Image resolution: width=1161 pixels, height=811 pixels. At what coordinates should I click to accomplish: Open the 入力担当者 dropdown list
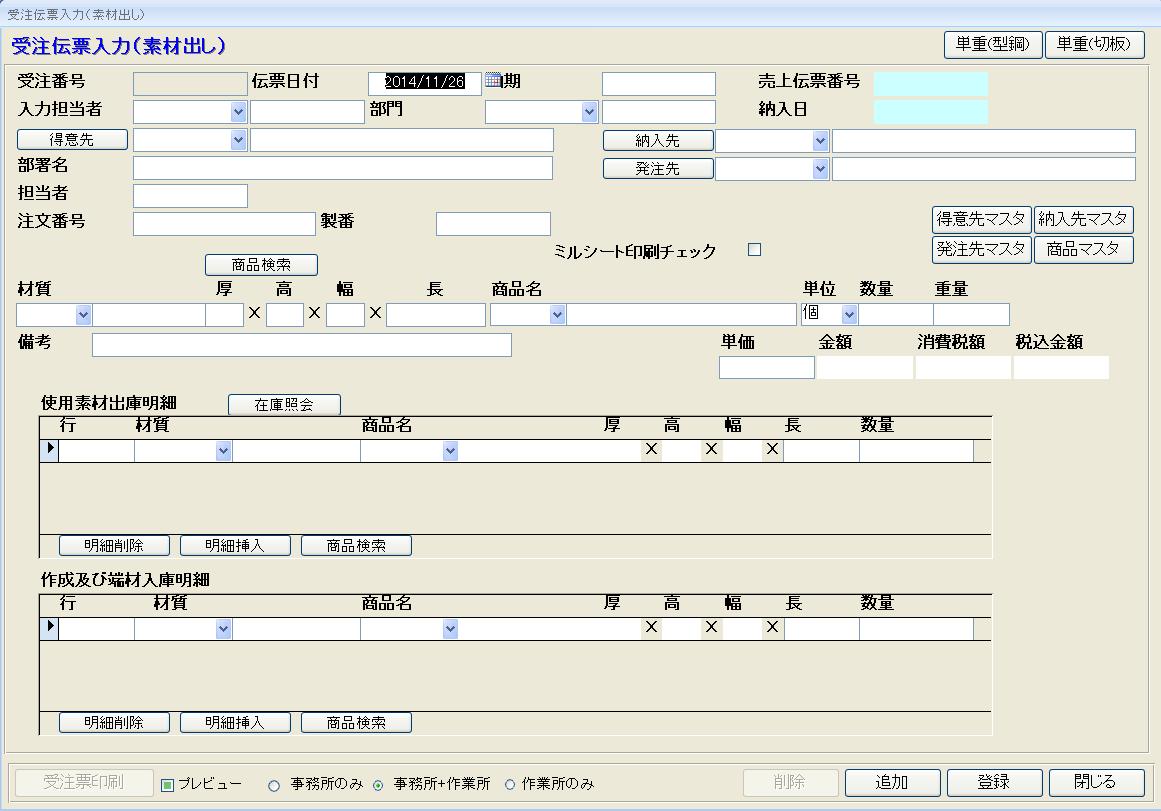[x=238, y=112]
